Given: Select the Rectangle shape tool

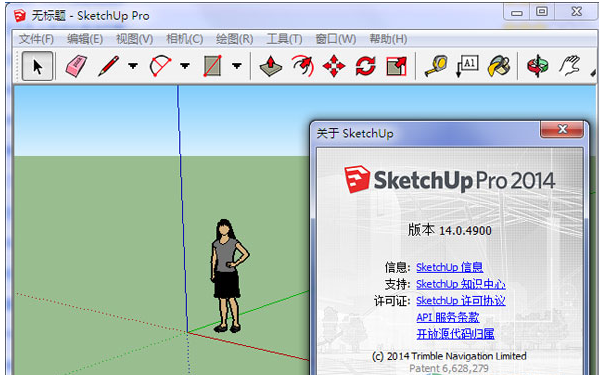Looking at the screenshot, I should (212, 66).
